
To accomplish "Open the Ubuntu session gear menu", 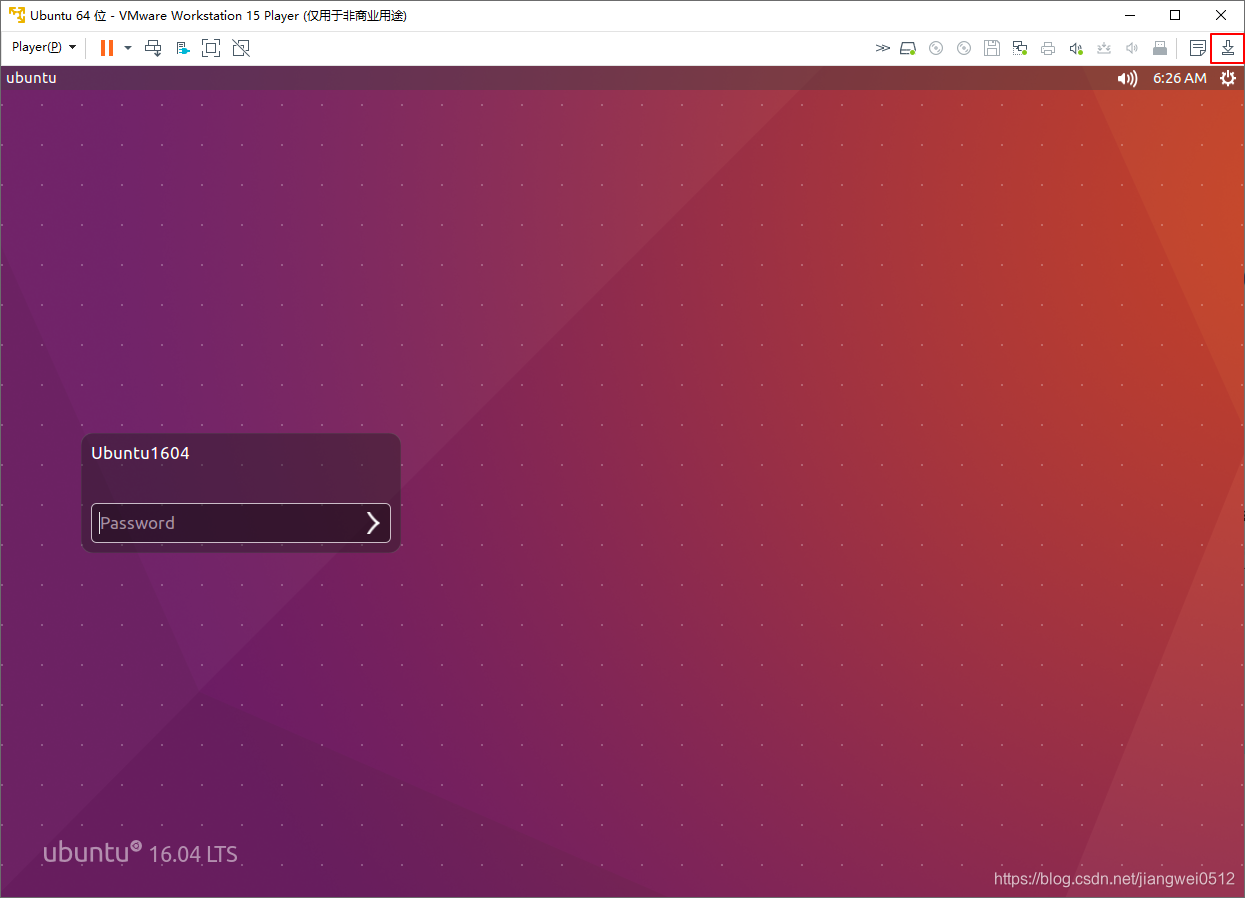I will [x=1228, y=78].
